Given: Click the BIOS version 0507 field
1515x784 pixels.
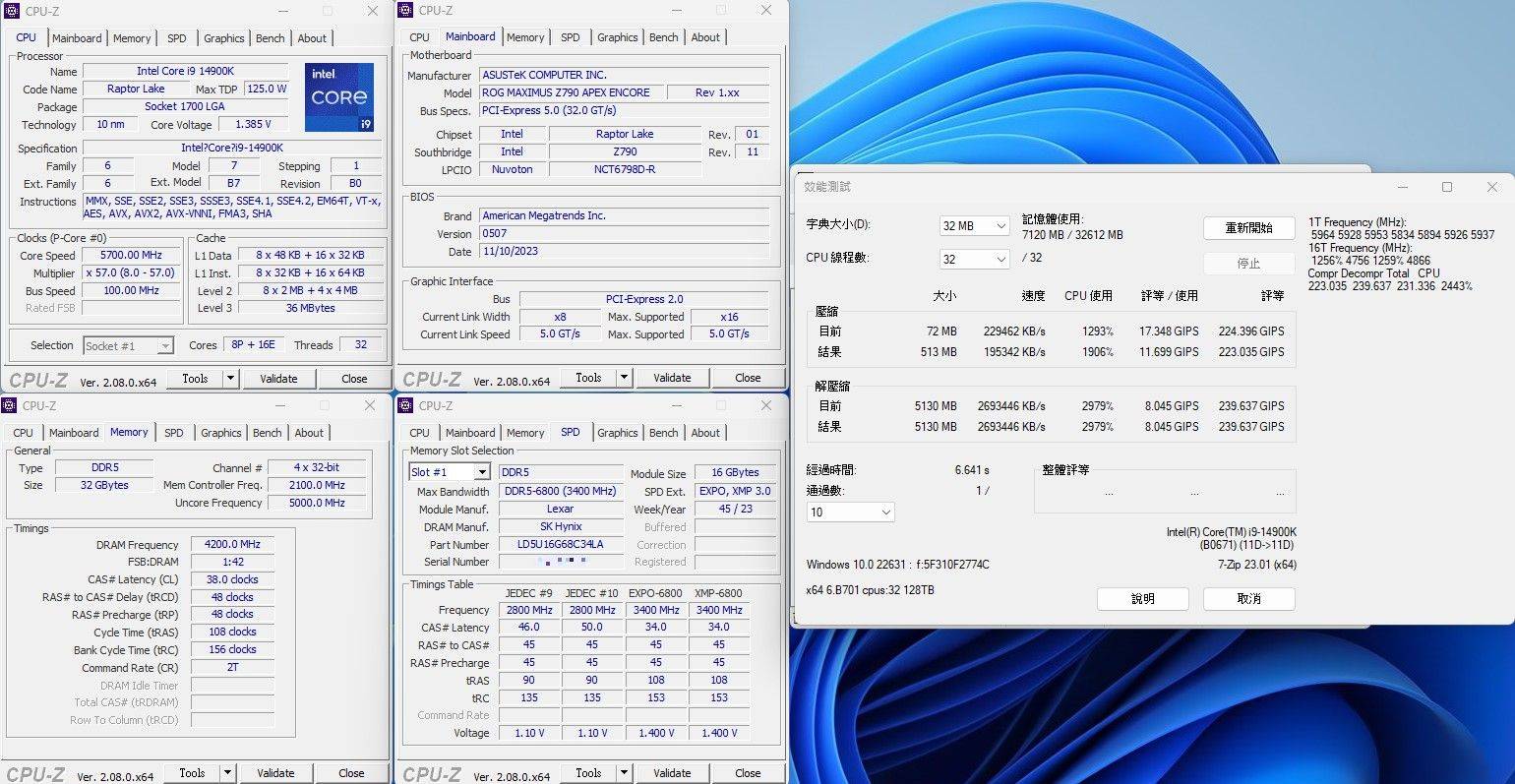Looking at the screenshot, I should [624, 233].
